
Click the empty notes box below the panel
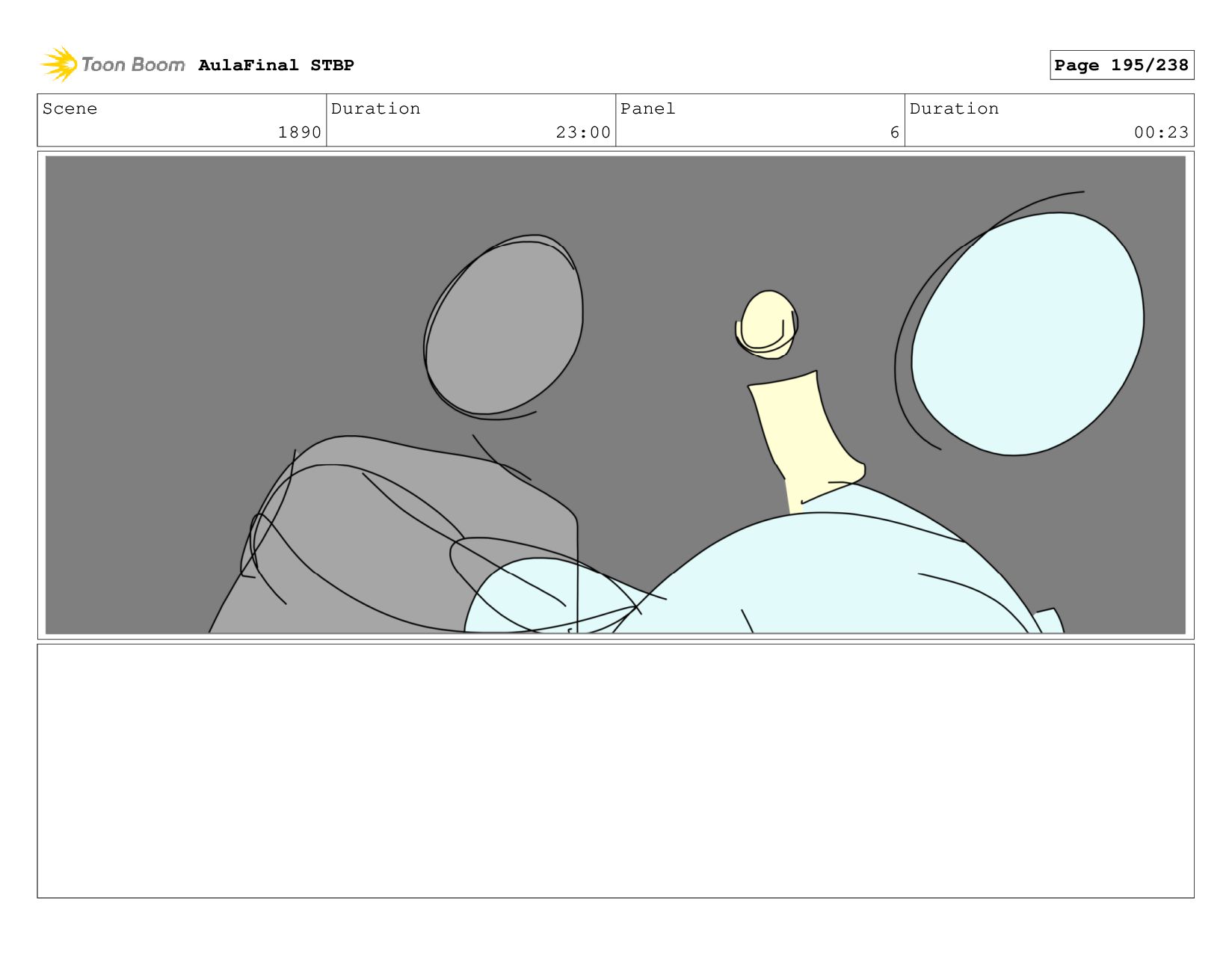(x=615, y=771)
